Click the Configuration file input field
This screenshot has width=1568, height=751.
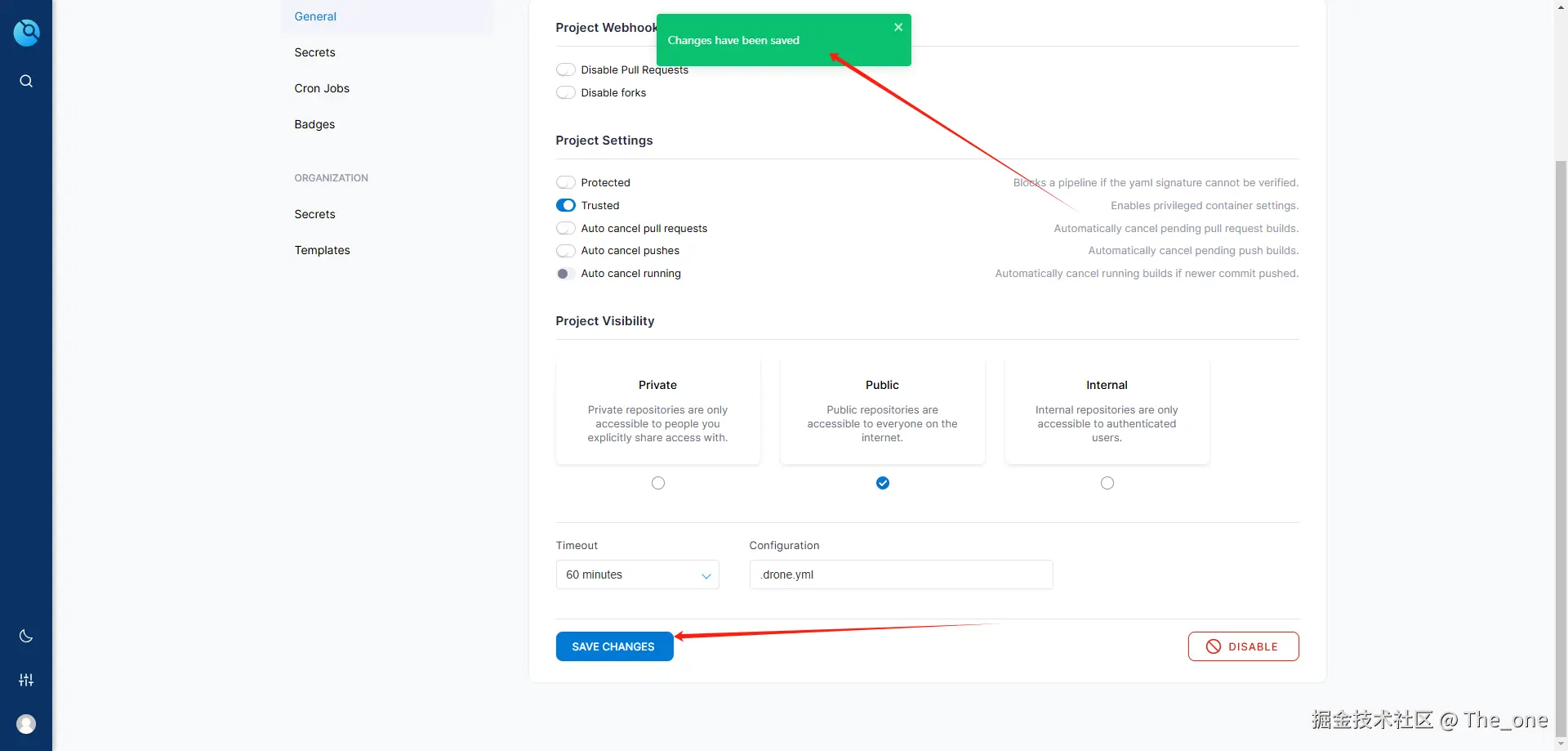901,574
